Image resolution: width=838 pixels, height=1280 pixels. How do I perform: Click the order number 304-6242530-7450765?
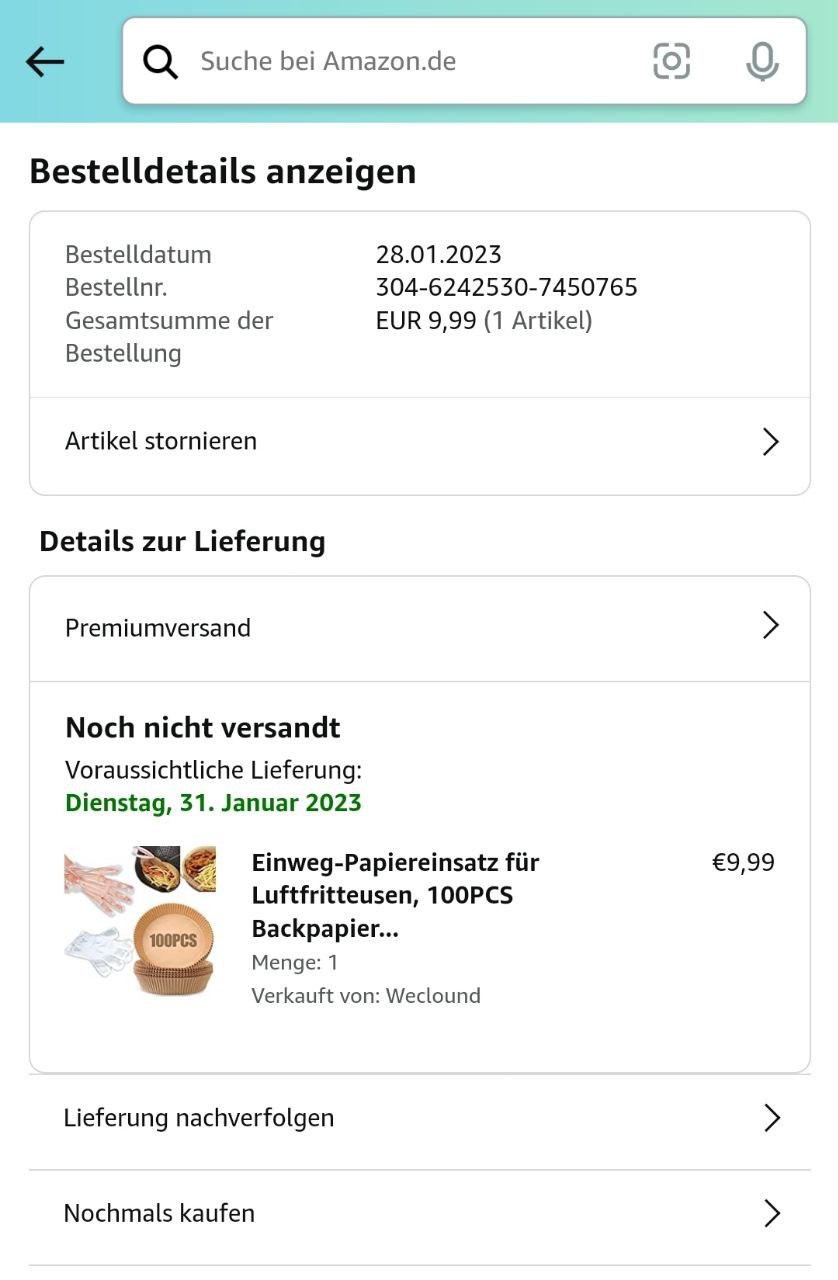pos(506,288)
